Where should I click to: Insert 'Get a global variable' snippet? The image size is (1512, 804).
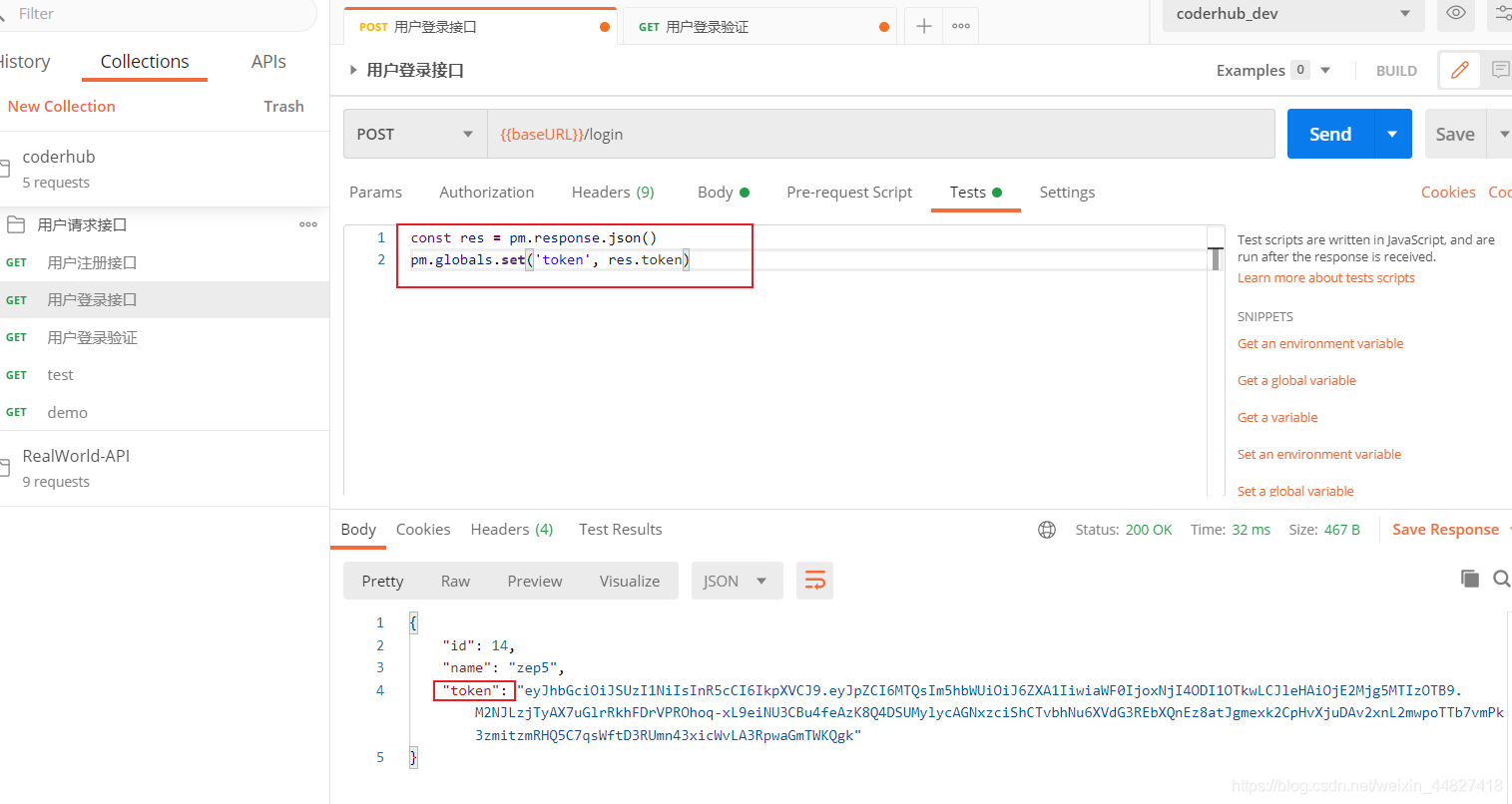(x=1296, y=381)
